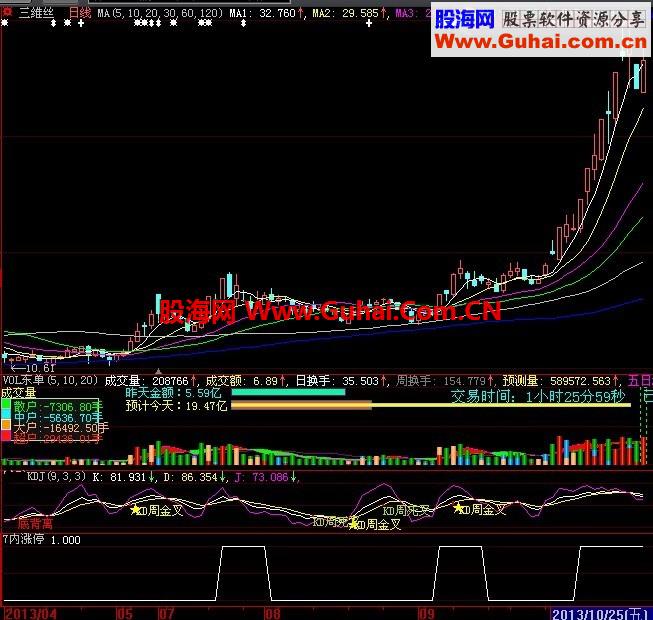Click the red up arrow after MA2 value
Screen dimensions: 653x620
386,14
